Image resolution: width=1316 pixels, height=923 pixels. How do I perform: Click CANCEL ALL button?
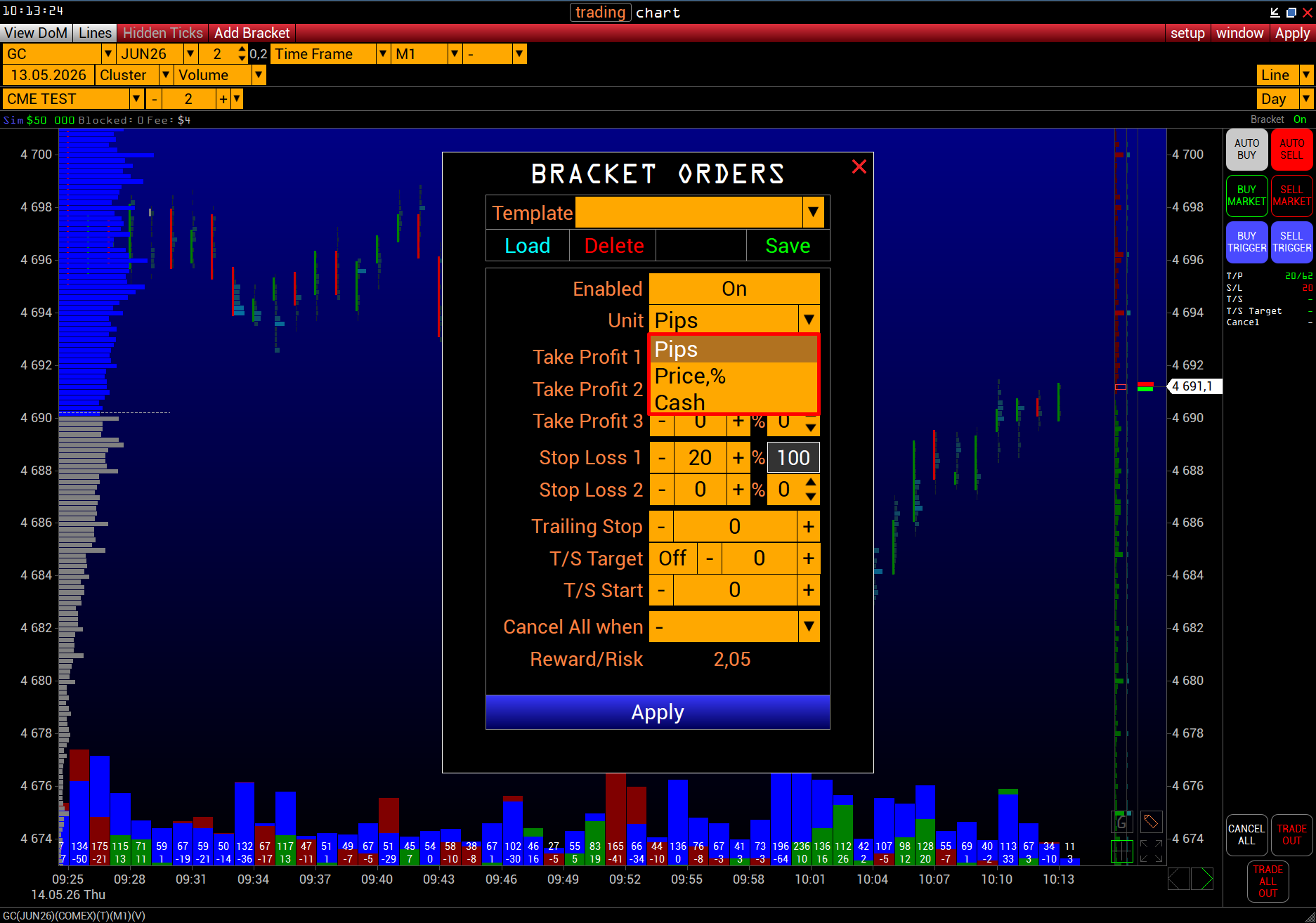pyautogui.click(x=1246, y=834)
